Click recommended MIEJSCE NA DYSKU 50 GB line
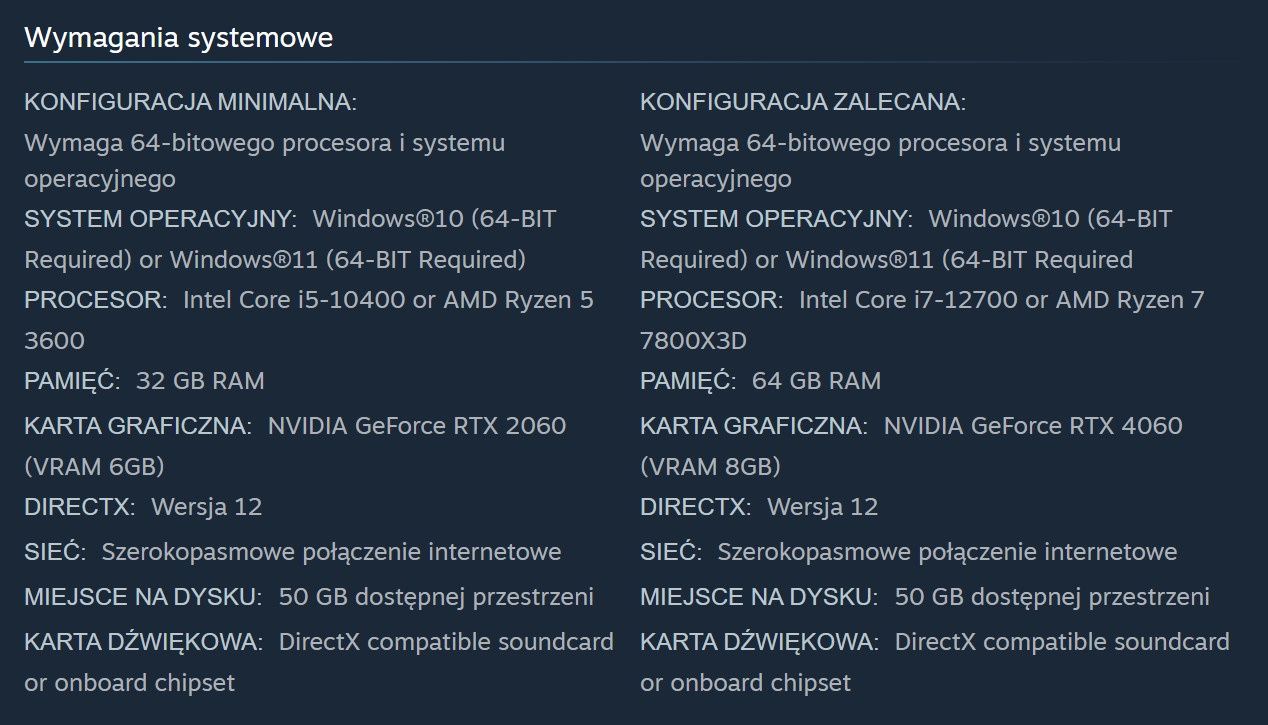 tap(925, 597)
